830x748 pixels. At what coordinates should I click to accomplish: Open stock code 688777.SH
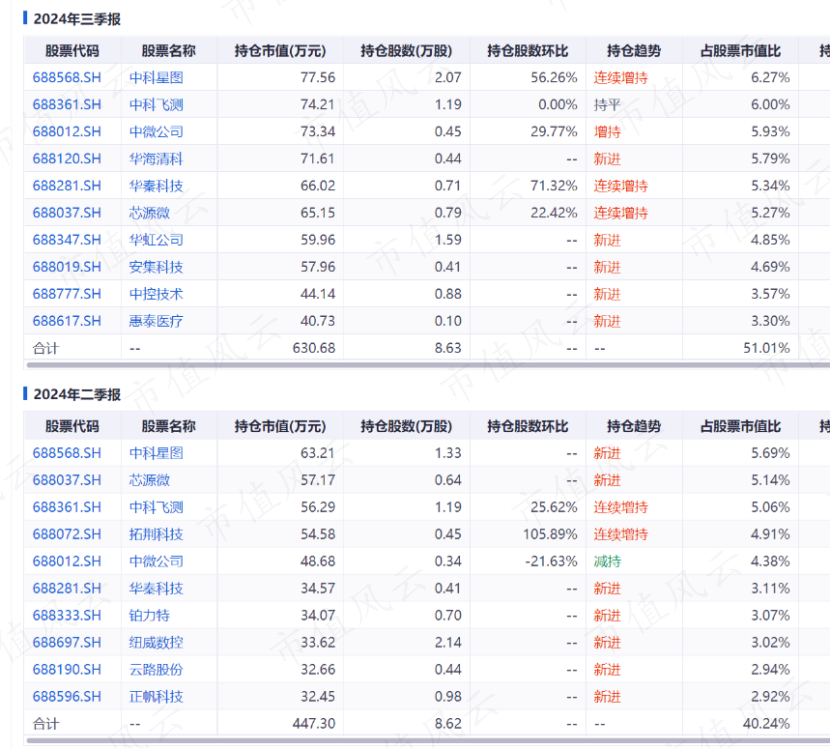[x=67, y=294]
